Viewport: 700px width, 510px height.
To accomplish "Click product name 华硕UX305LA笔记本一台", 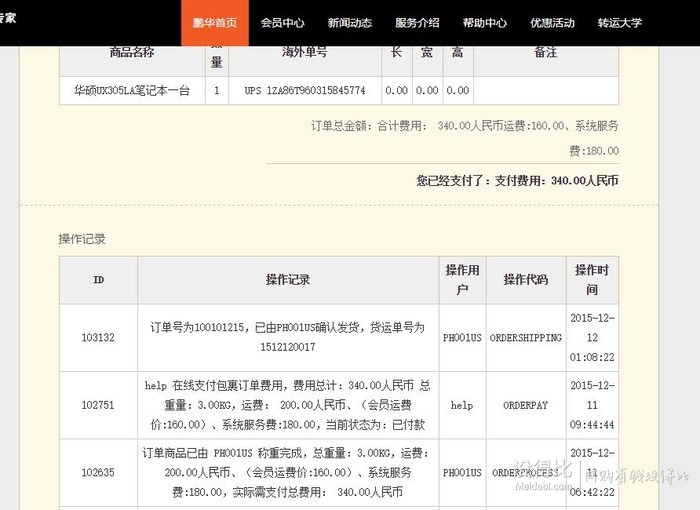I will click(x=132, y=91).
